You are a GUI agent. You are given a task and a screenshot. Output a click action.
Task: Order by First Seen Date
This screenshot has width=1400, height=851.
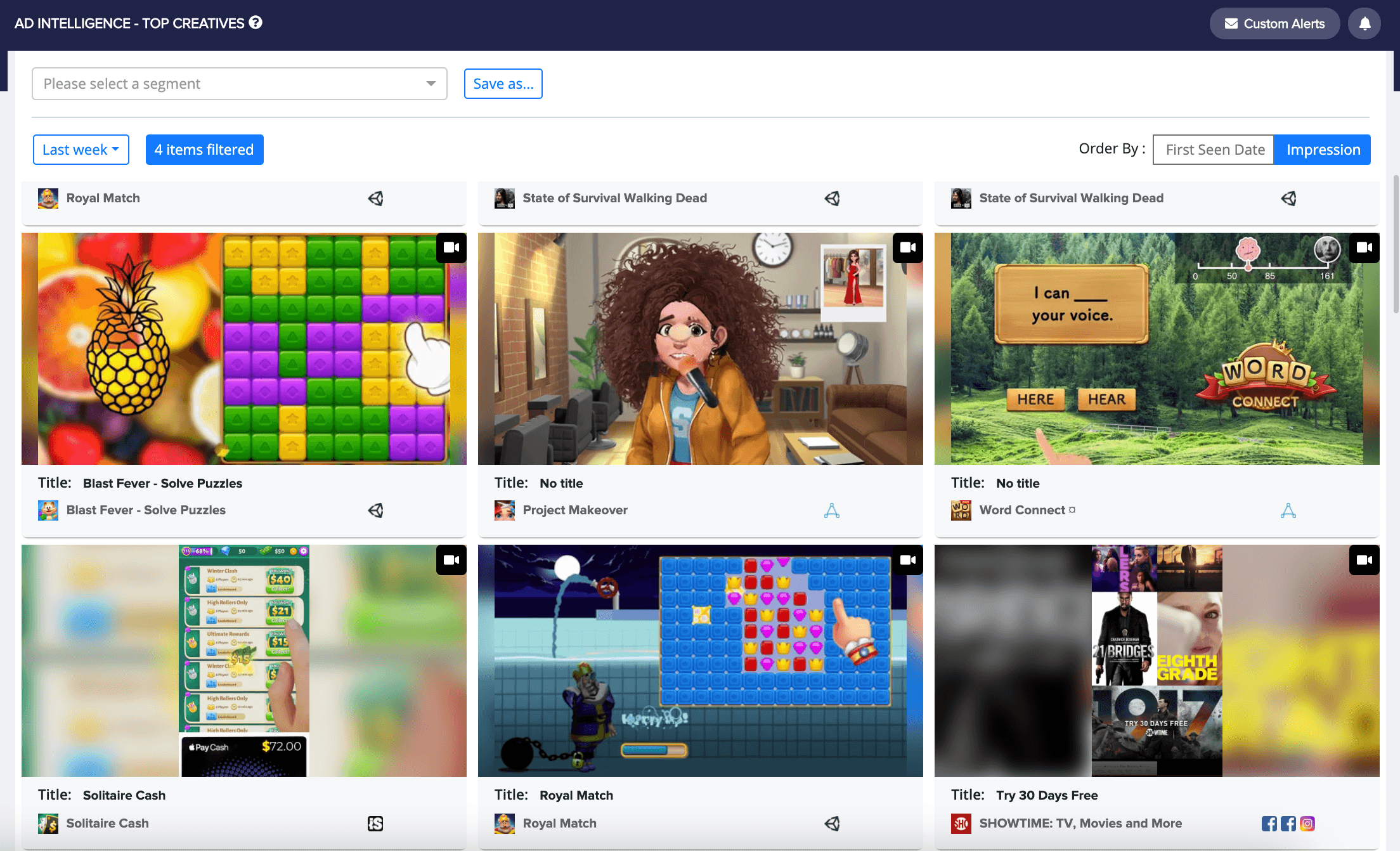[1214, 150]
